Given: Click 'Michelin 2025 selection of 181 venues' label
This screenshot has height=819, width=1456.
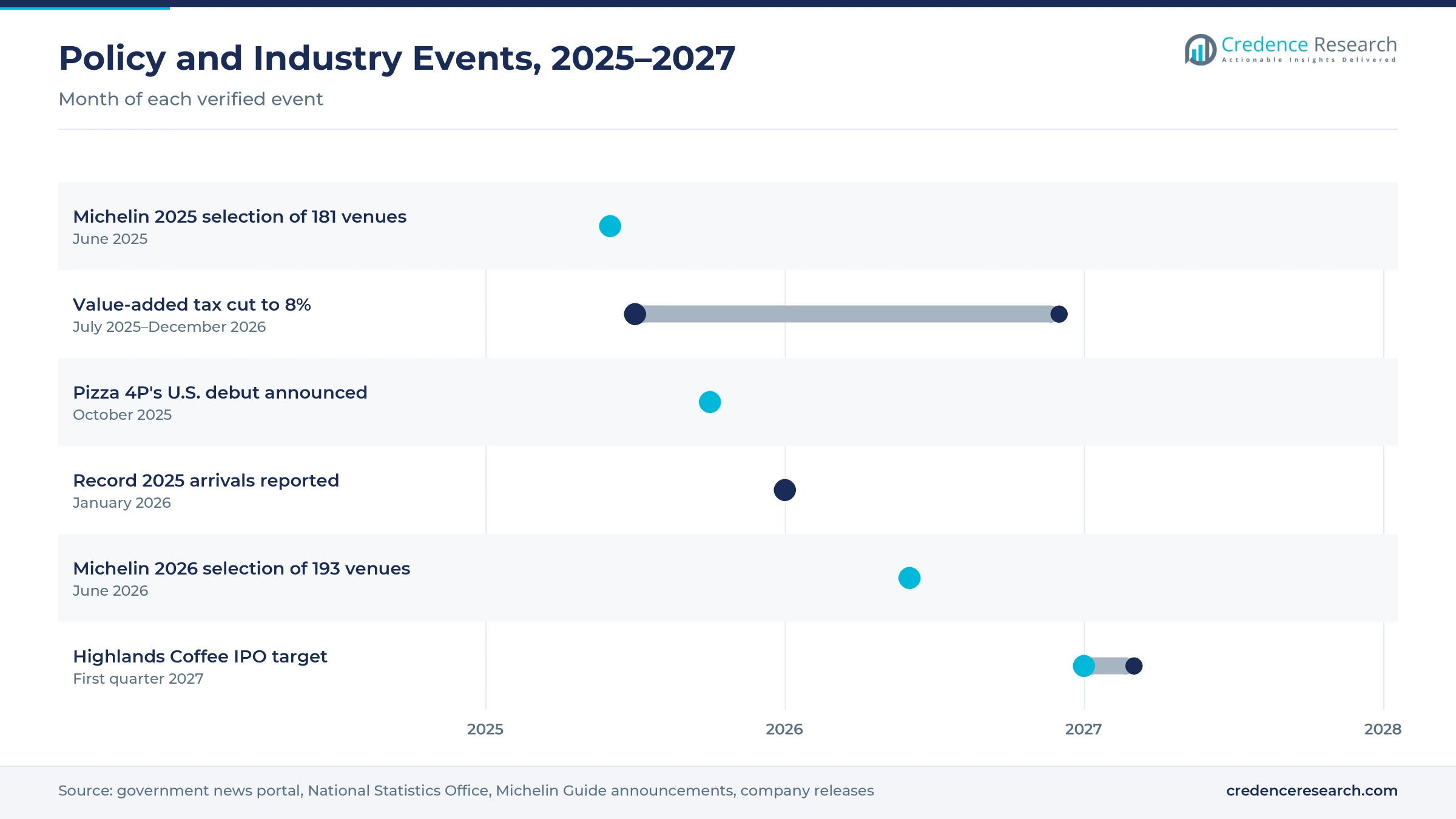Looking at the screenshot, I should [x=240, y=217].
